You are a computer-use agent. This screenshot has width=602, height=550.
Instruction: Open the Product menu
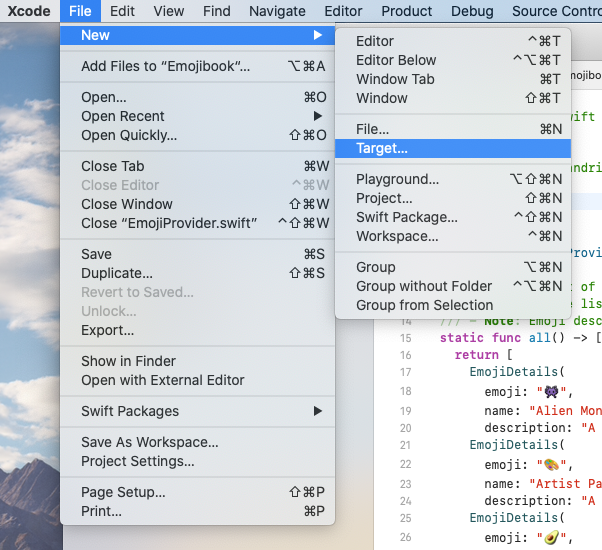click(x=407, y=11)
